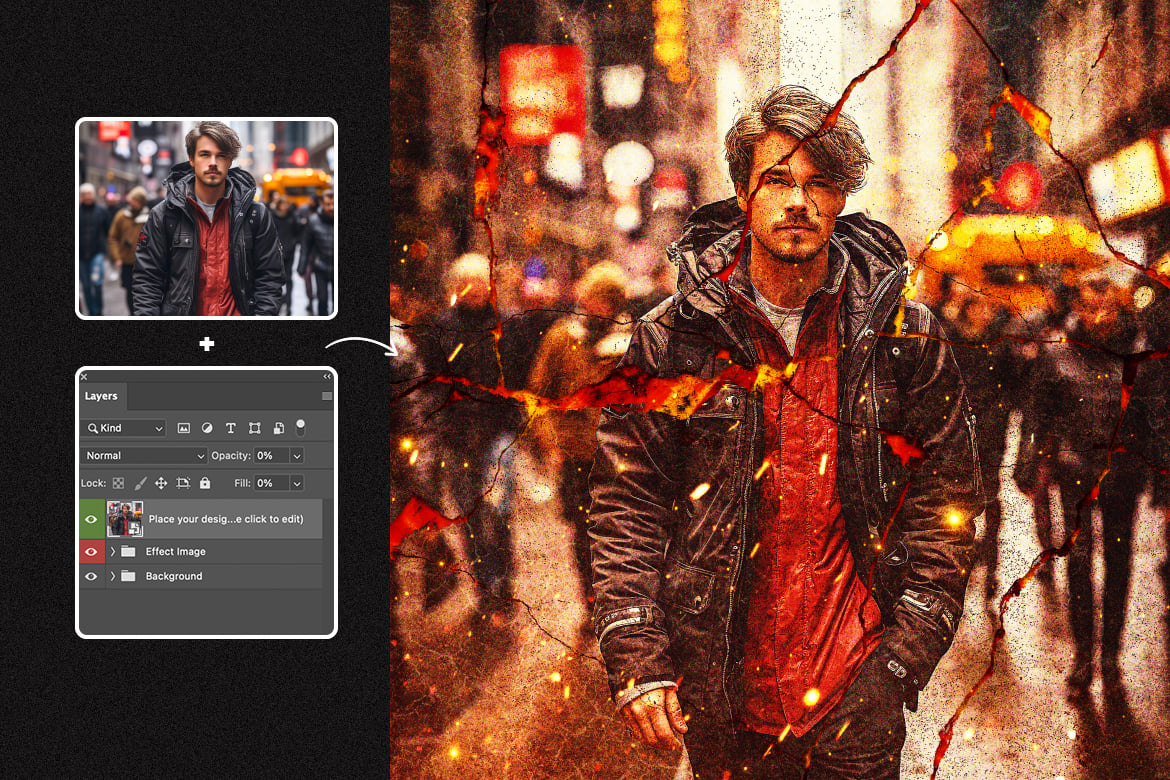Select the 'Place your desig...e click to edit)' layer name
This screenshot has width=1170, height=780.
(x=226, y=520)
